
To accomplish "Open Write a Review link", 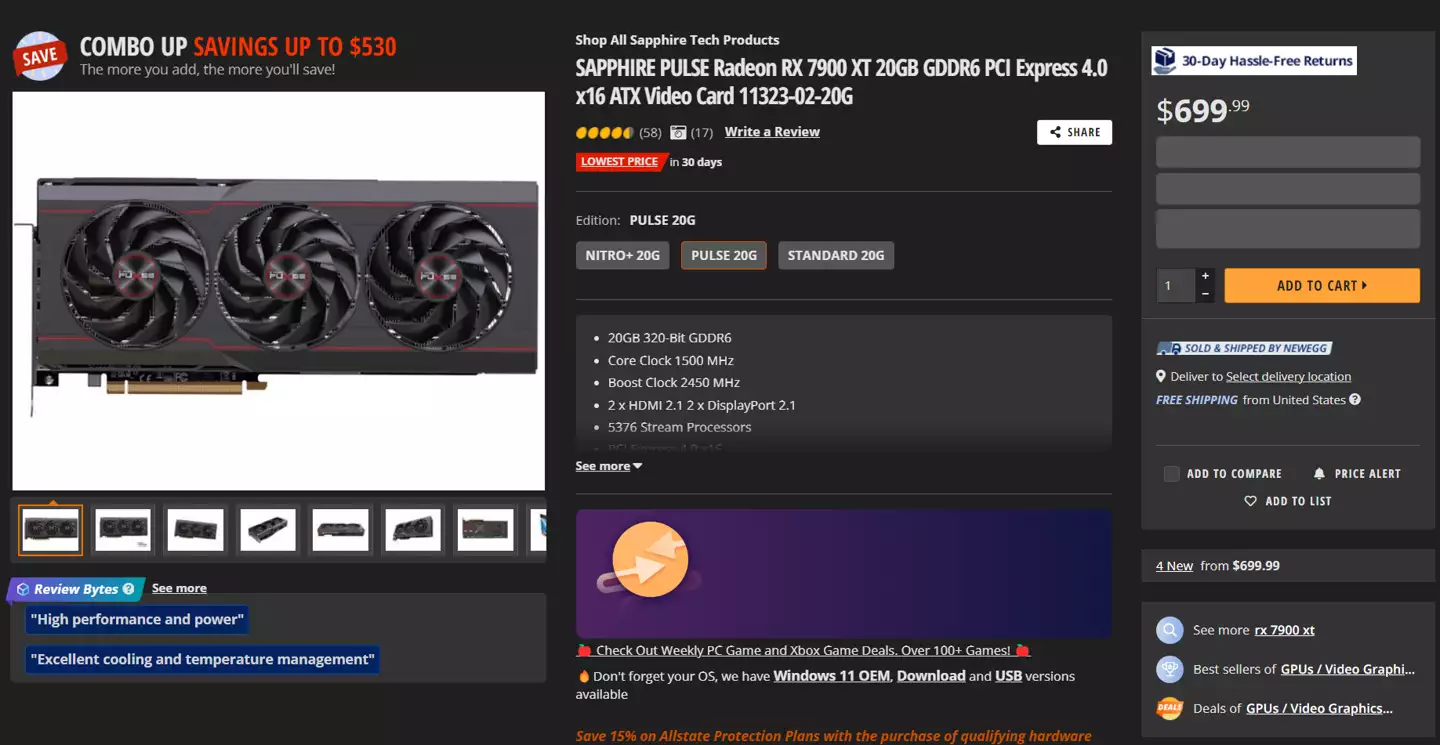I will tap(772, 132).
